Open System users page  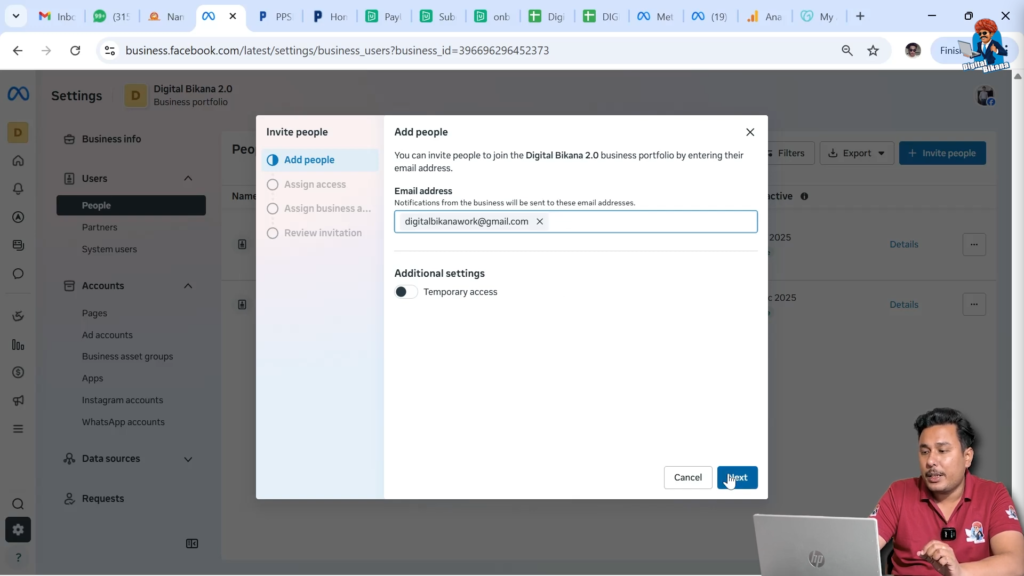pyautogui.click(x=109, y=249)
